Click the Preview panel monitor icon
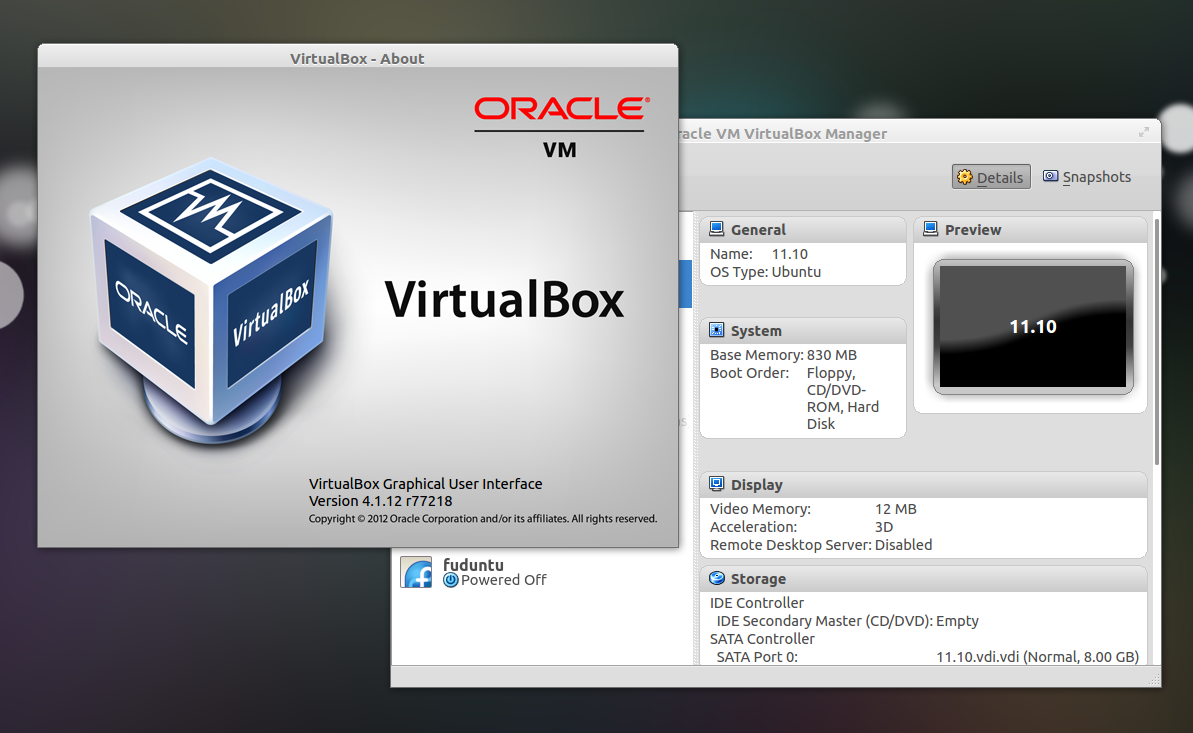 [930, 229]
